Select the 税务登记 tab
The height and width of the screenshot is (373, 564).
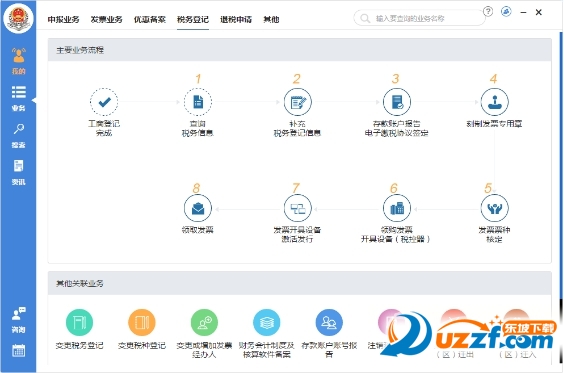tap(193, 19)
